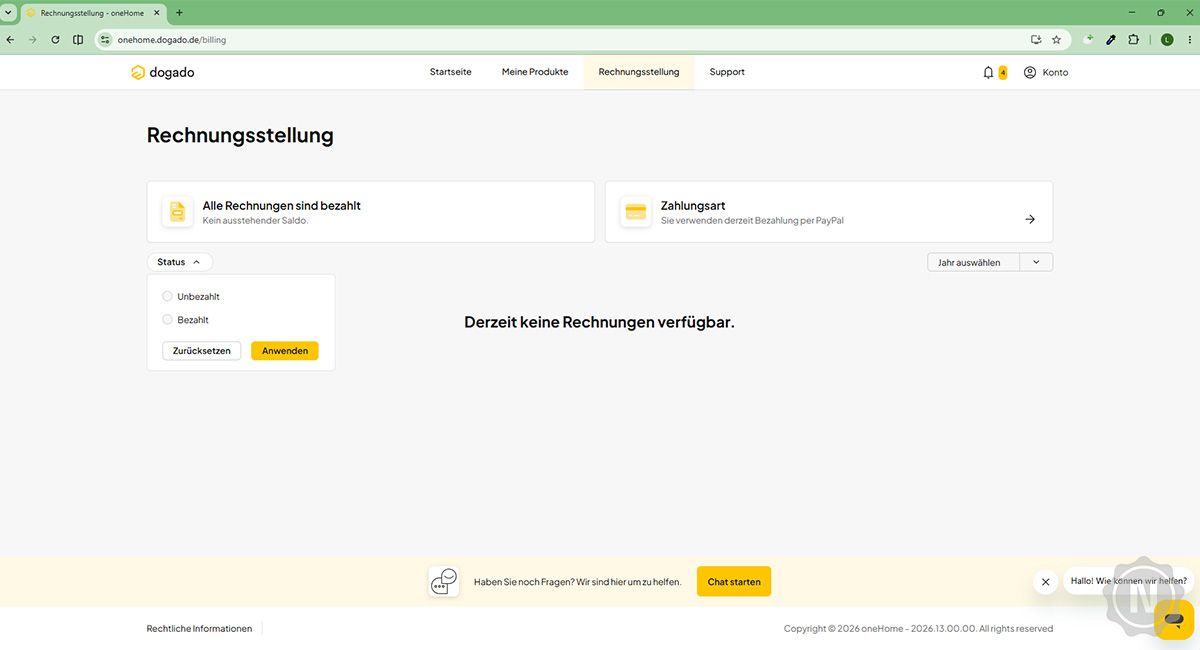This screenshot has width=1200, height=650.
Task: Go back in browser history
Action: click(x=10, y=40)
